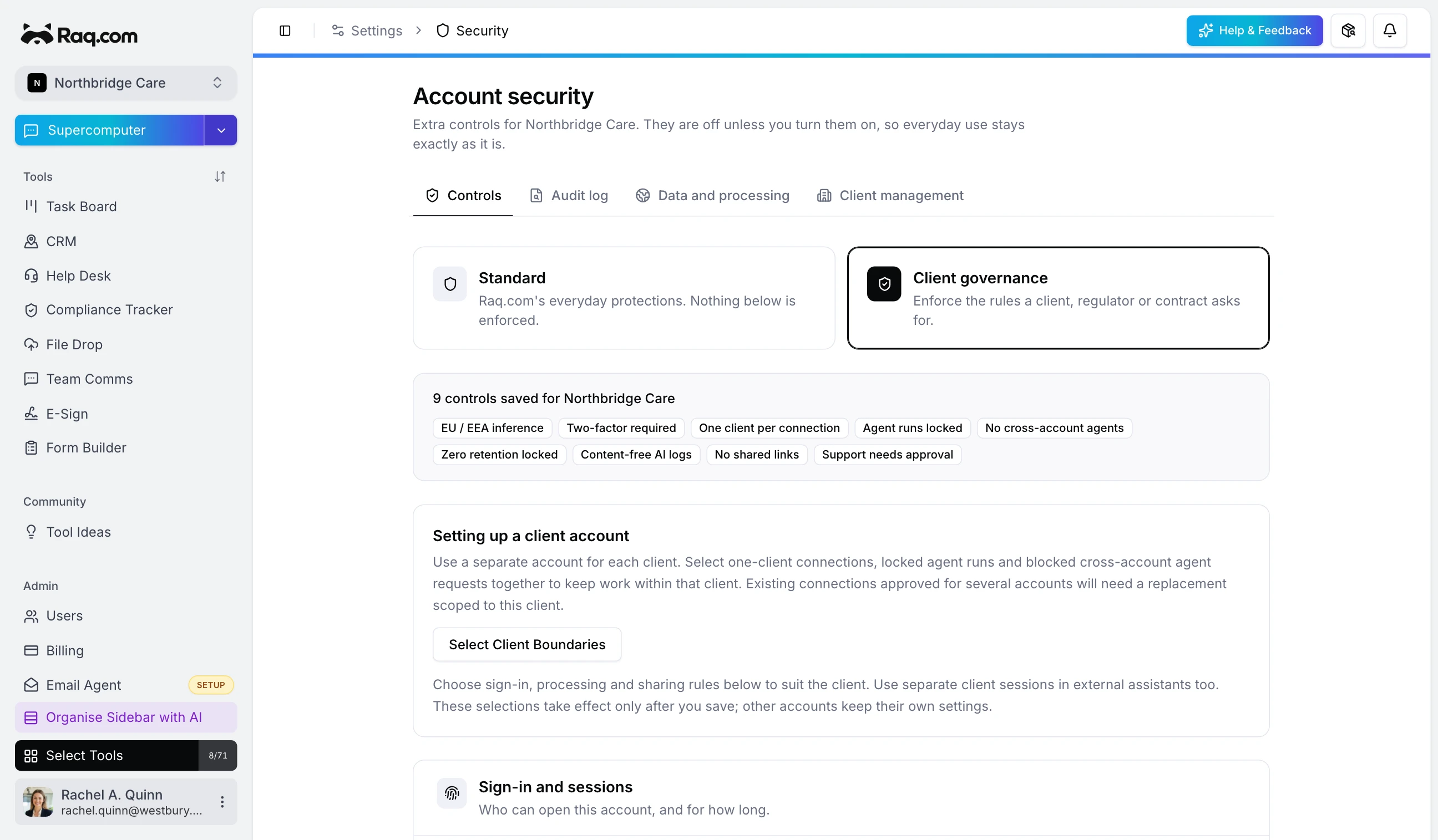Viewport: 1438px width, 840px height.
Task: Click the Two-factor required tag
Action: point(621,428)
